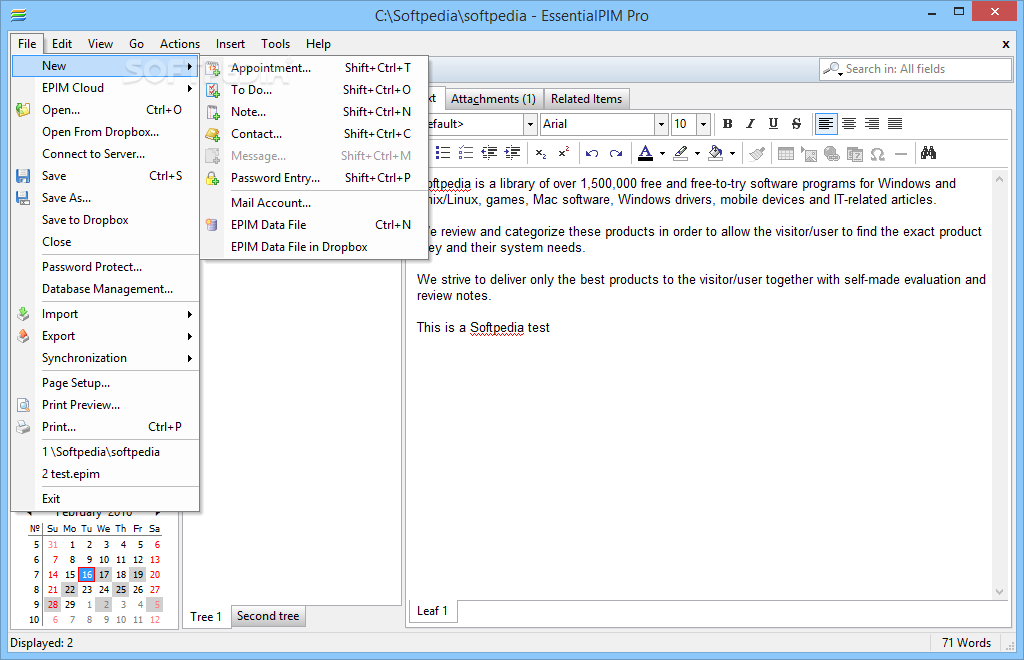Image resolution: width=1024 pixels, height=660 pixels.
Task: Align text right
Action: [872, 123]
